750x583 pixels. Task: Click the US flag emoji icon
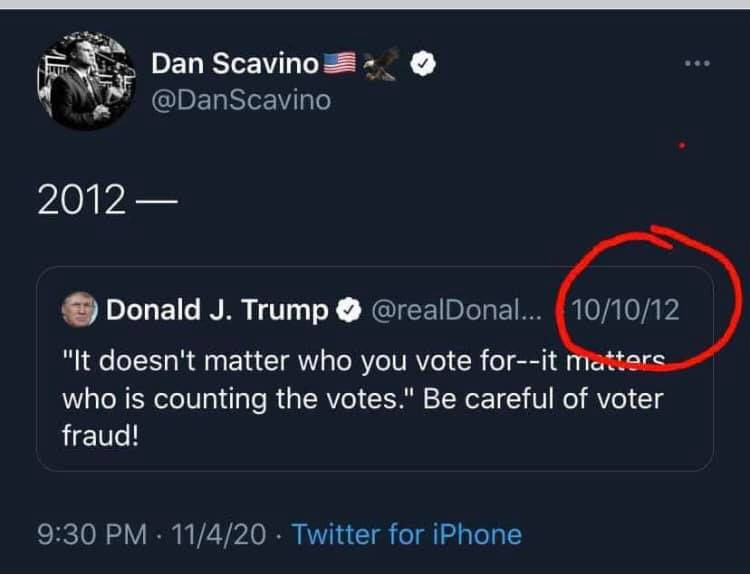(x=340, y=64)
